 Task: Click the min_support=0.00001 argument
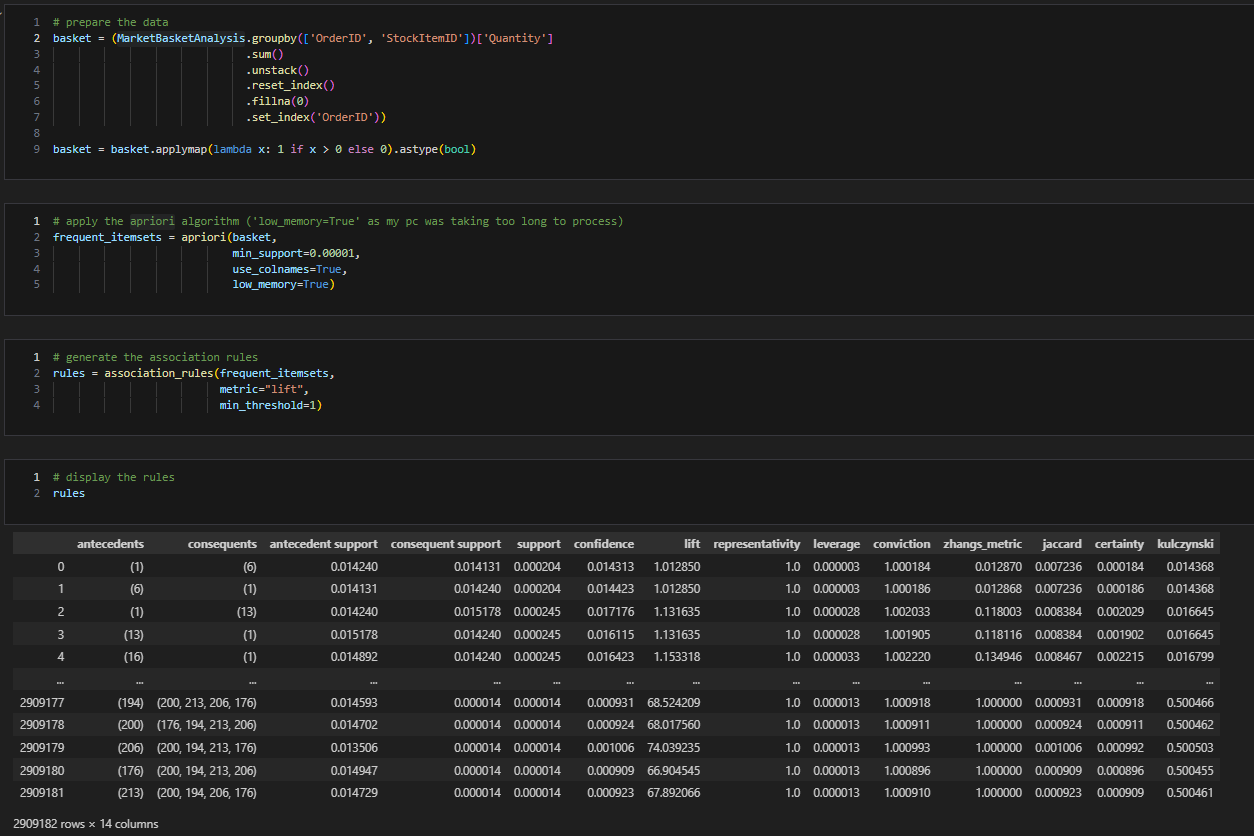click(296, 253)
